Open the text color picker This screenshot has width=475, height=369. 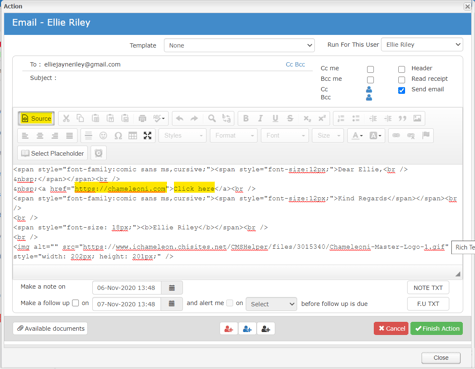tap(357, 136)
